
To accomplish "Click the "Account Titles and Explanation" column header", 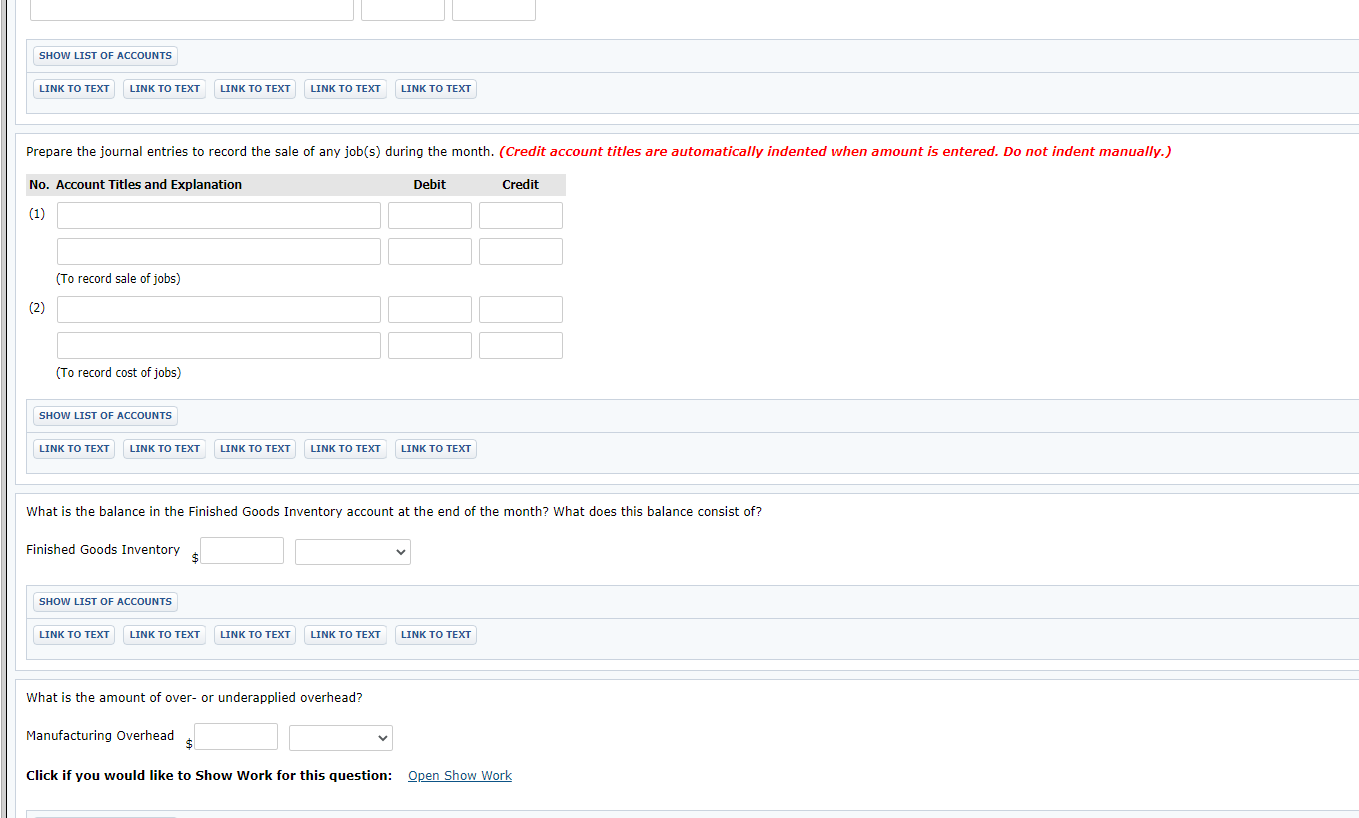I will pyautogui.click(x=149, y=185).
